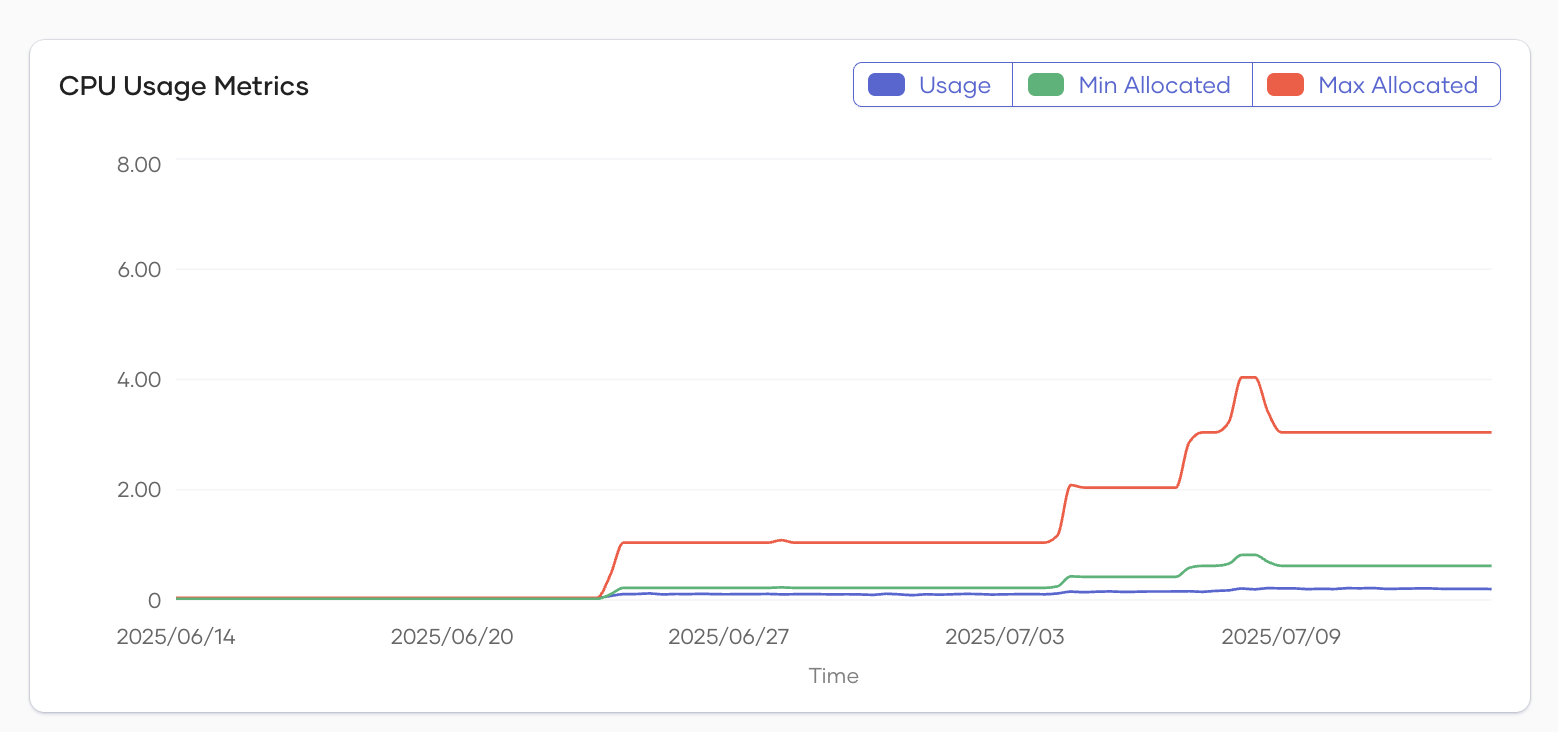1558x732 pixels.
Task: Click the 8.00 y-axis label
Action: click(x=139, y=164)
